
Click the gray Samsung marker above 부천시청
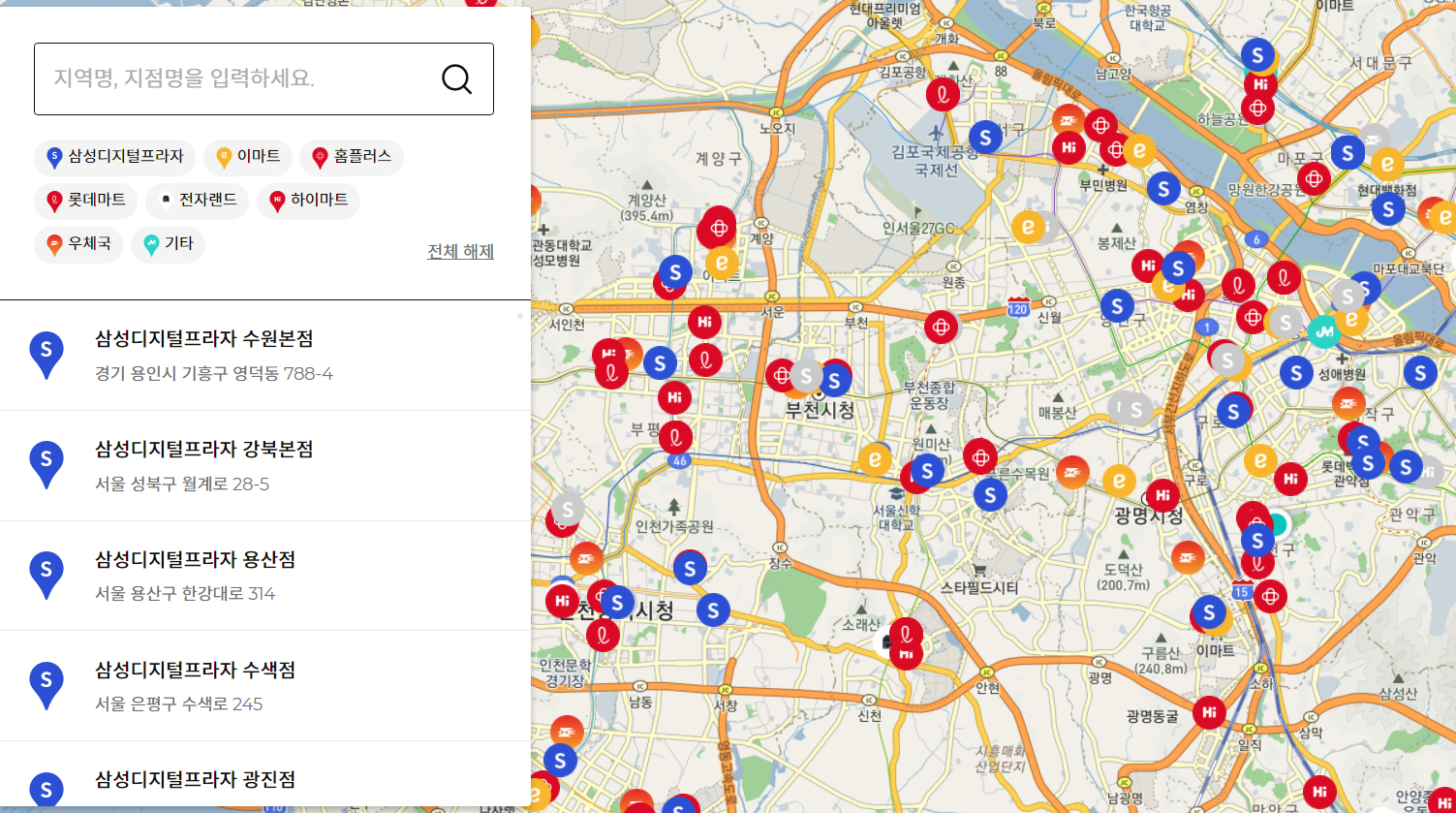click(x=806, y=376)
